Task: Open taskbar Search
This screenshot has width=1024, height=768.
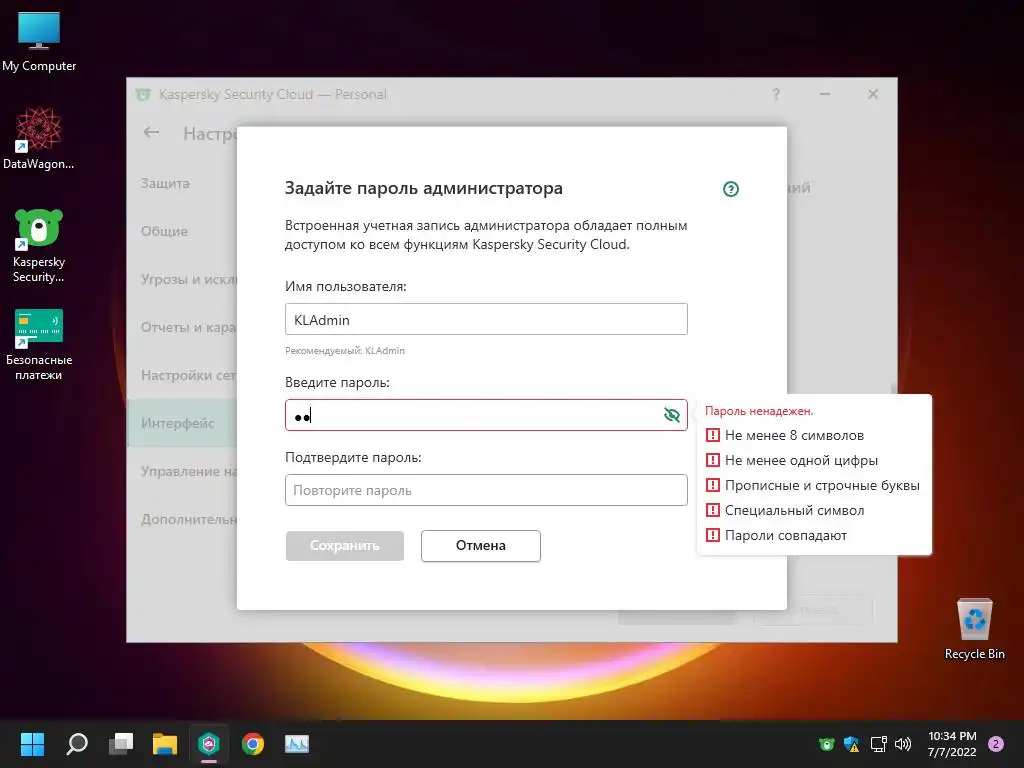Action: point(77,743)
